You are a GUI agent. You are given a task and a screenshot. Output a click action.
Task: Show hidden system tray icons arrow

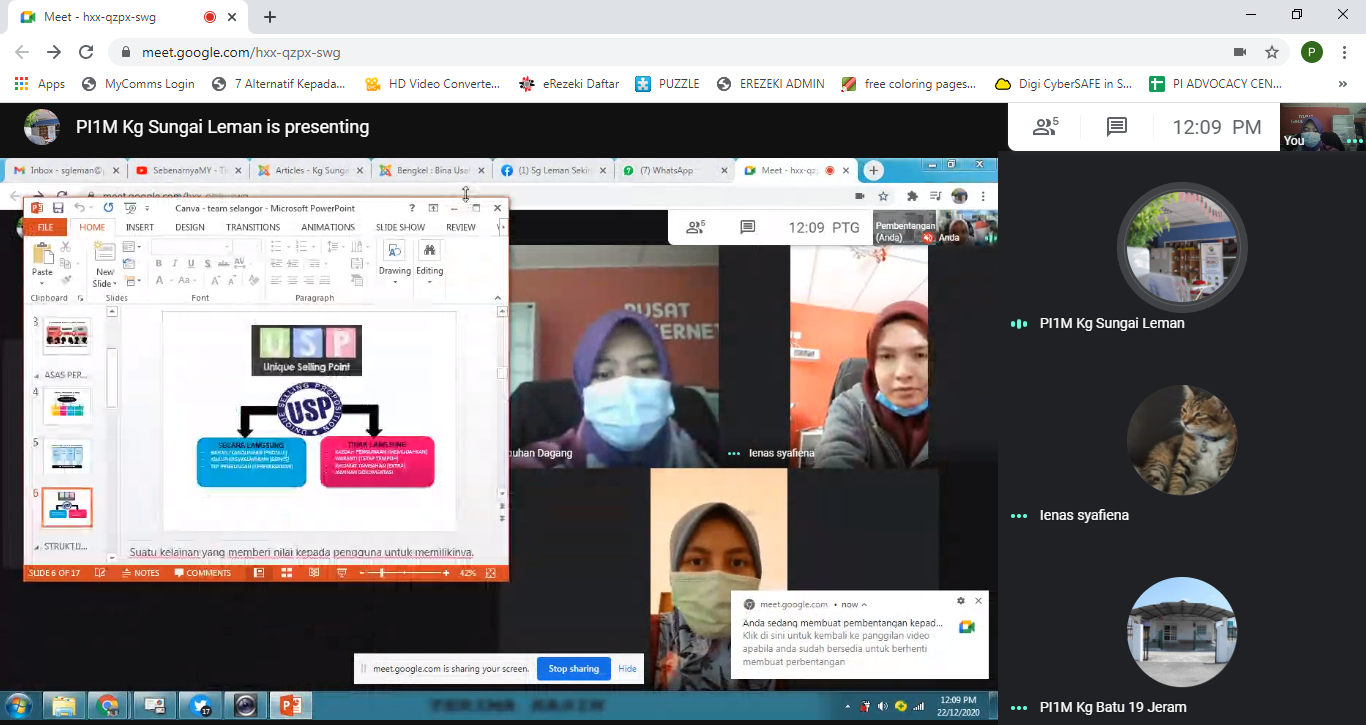846,706
